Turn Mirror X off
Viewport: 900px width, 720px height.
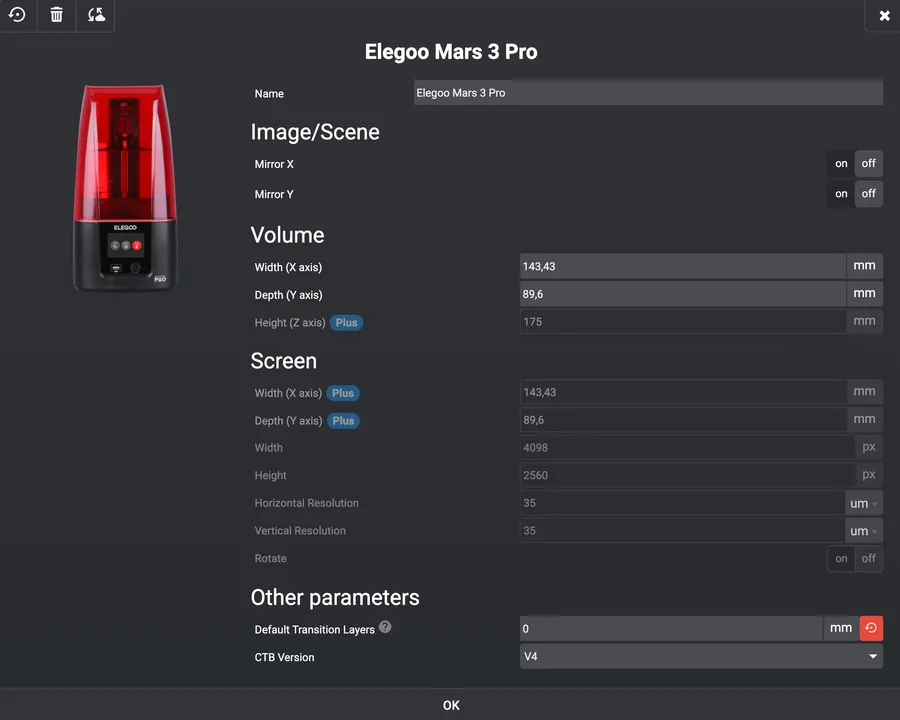click(x=868, y=164)
